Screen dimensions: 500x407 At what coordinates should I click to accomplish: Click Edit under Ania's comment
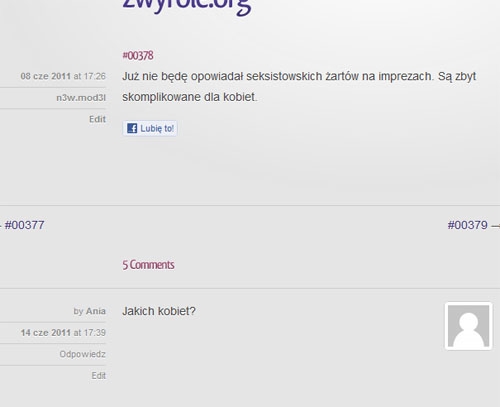coord(99,376)
